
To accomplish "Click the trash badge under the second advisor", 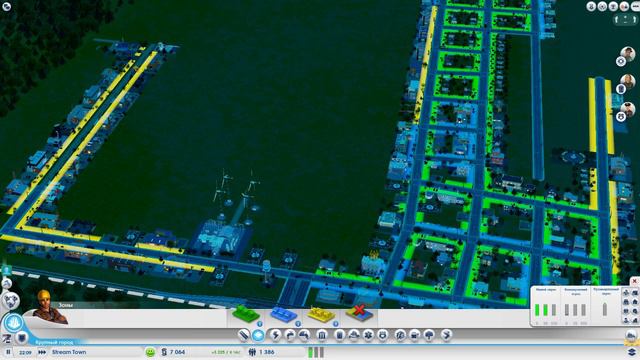I will (621, 89).
